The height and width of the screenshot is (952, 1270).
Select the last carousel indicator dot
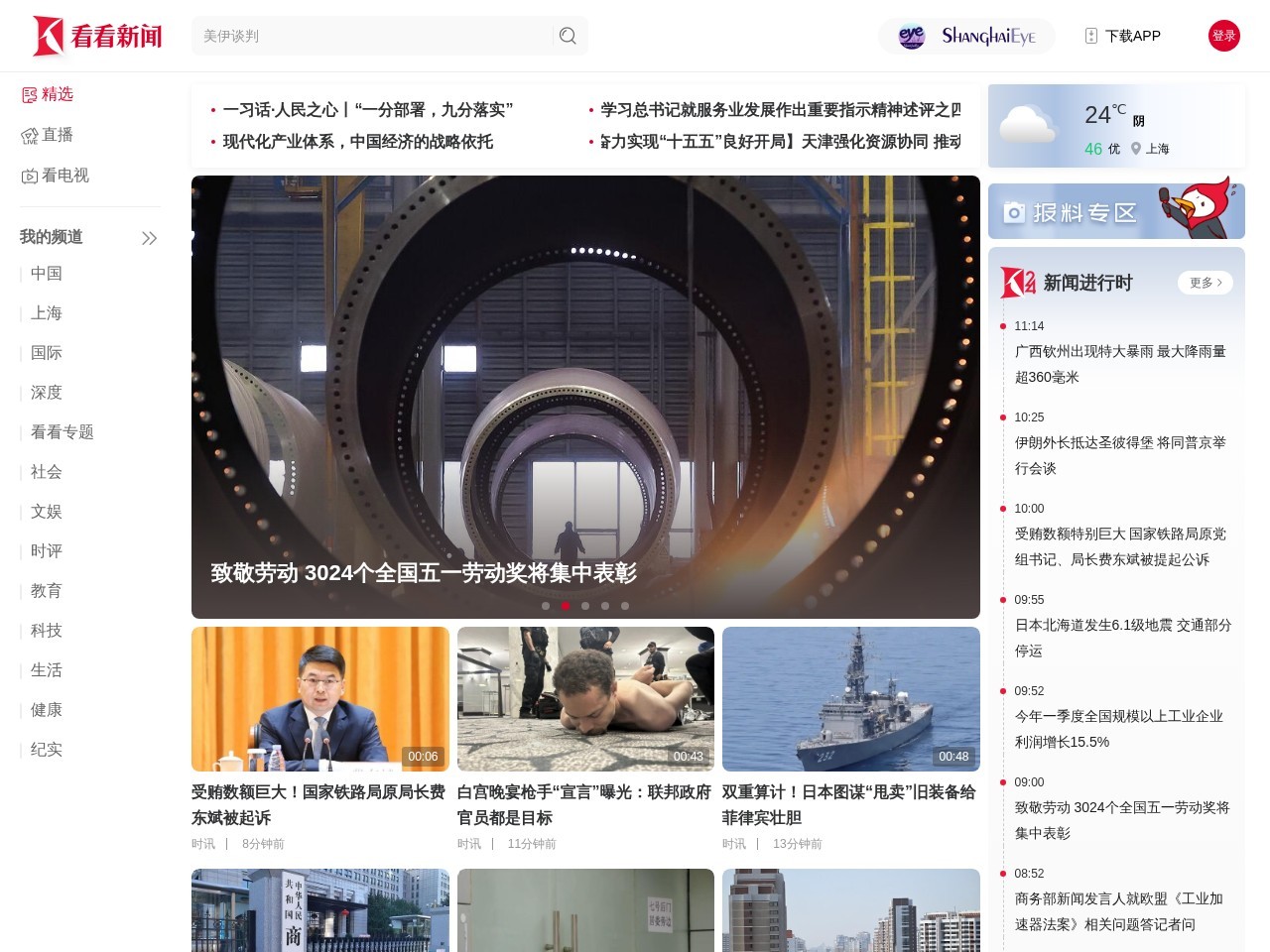625,605
